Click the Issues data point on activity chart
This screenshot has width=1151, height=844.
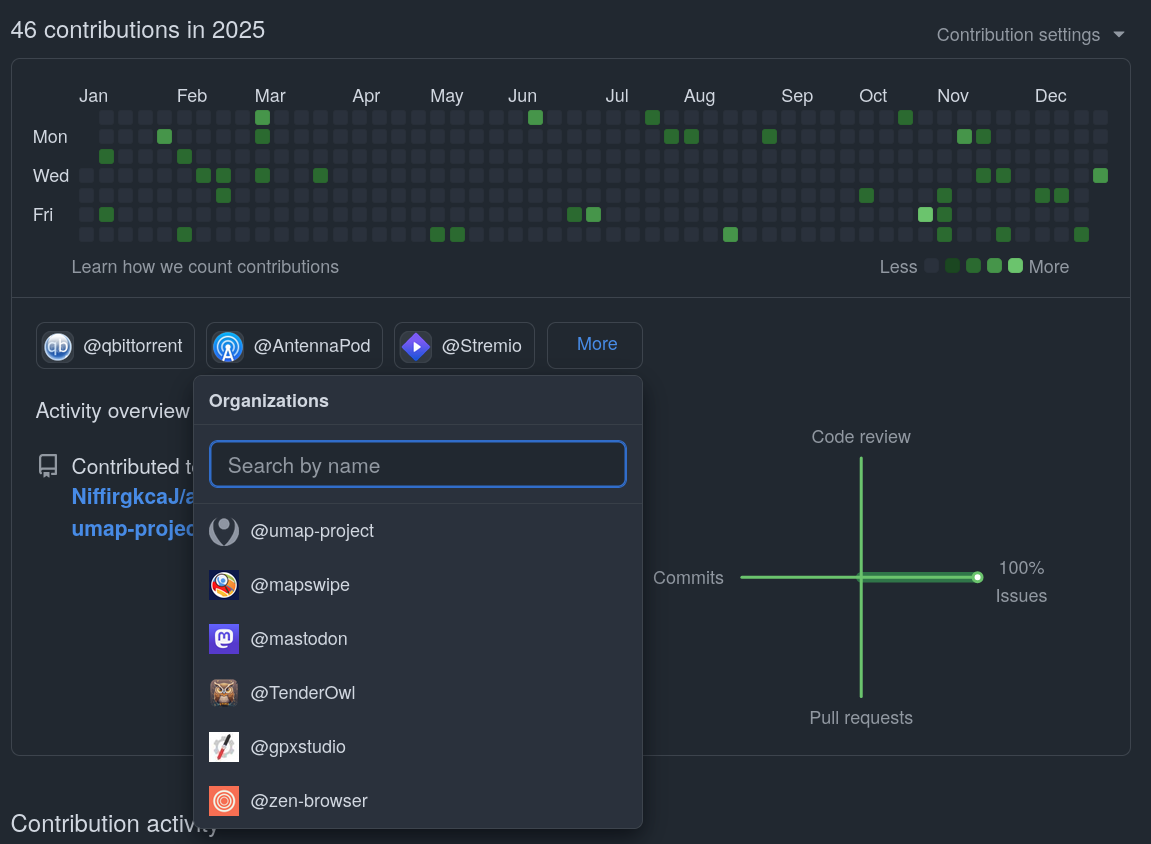977,577
